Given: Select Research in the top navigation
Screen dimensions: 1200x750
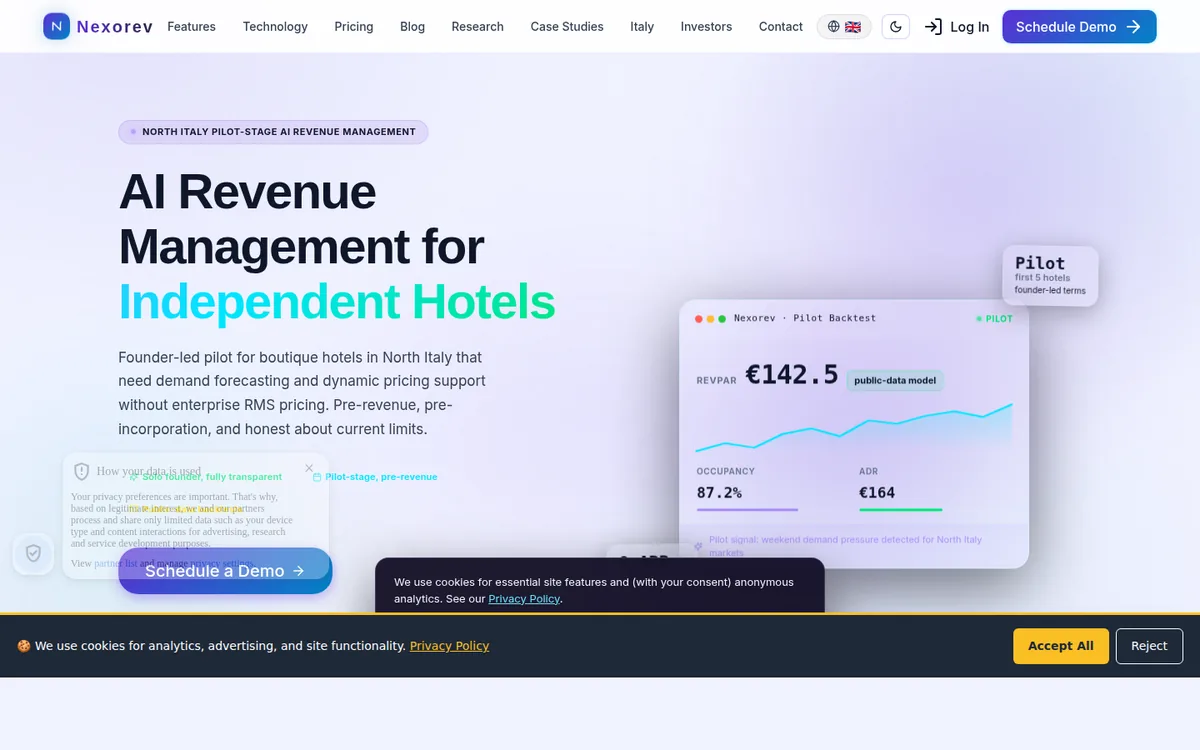Looking at the screenshot, I should click(x=477, y=27).
